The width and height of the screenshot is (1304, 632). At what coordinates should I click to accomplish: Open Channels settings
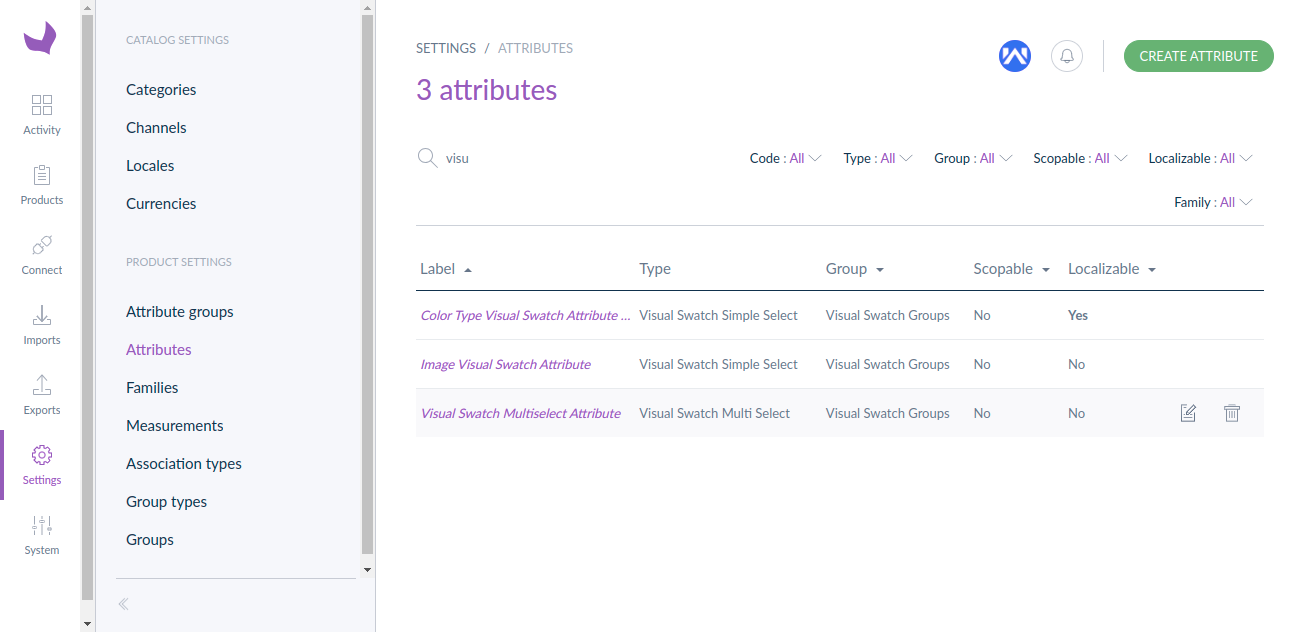[x=156, y=128]
